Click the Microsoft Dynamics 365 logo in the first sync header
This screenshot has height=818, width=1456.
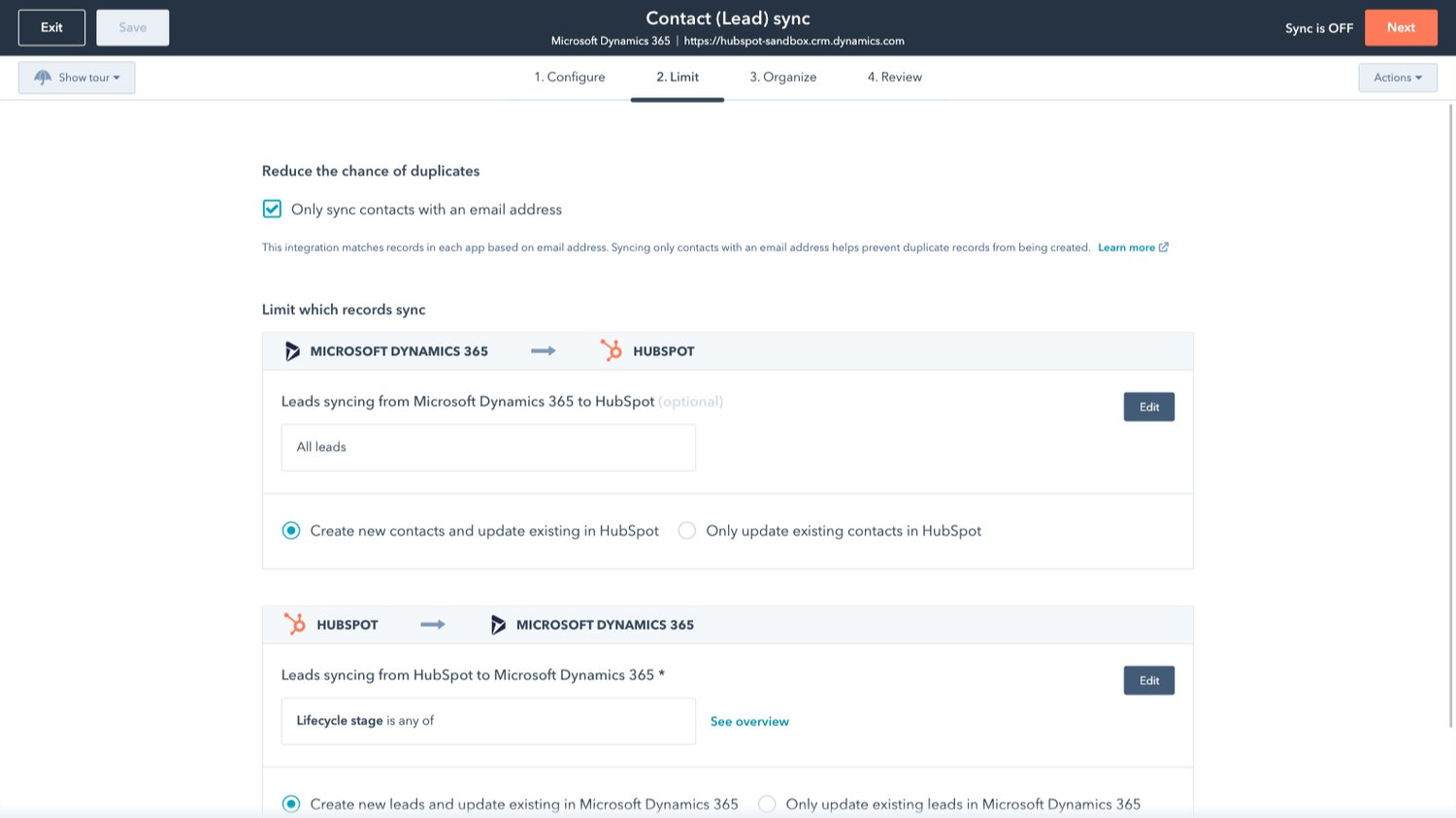[292, 350]
